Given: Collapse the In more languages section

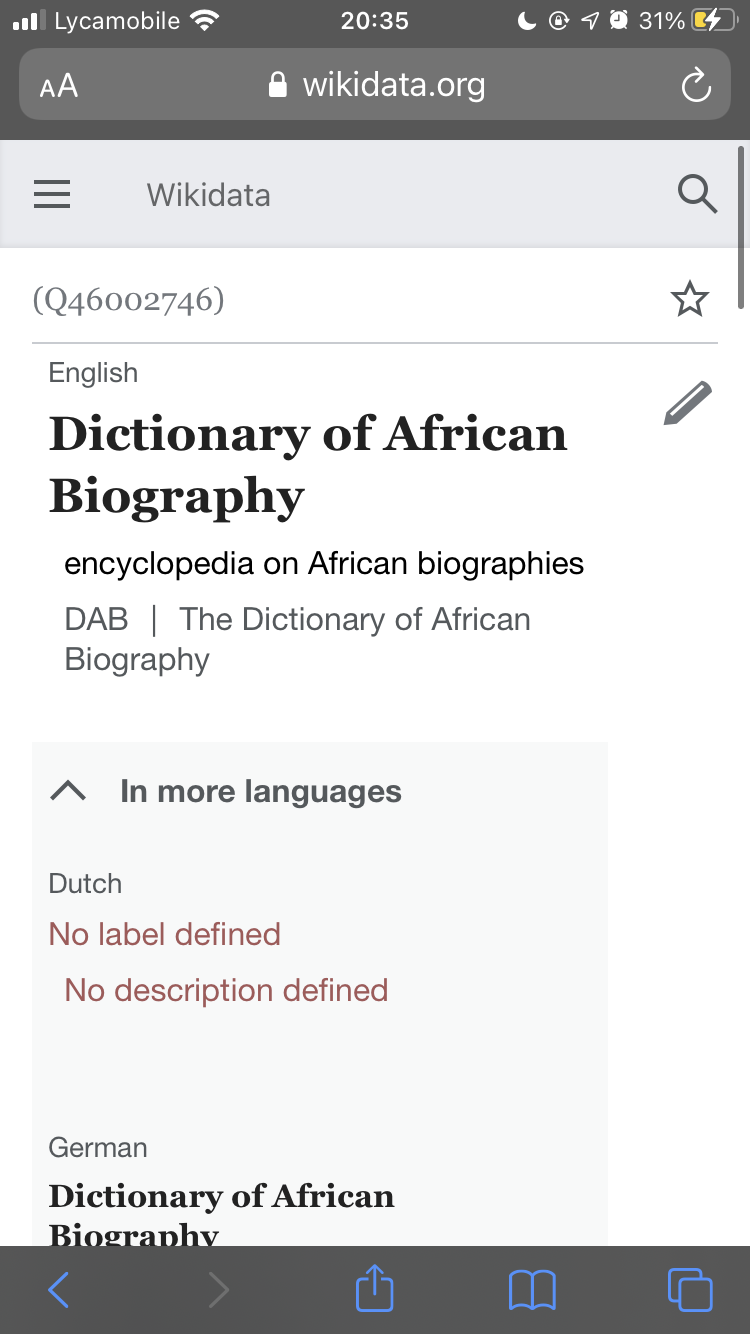Looking at the screenshot, I should [x=68, y=791].
